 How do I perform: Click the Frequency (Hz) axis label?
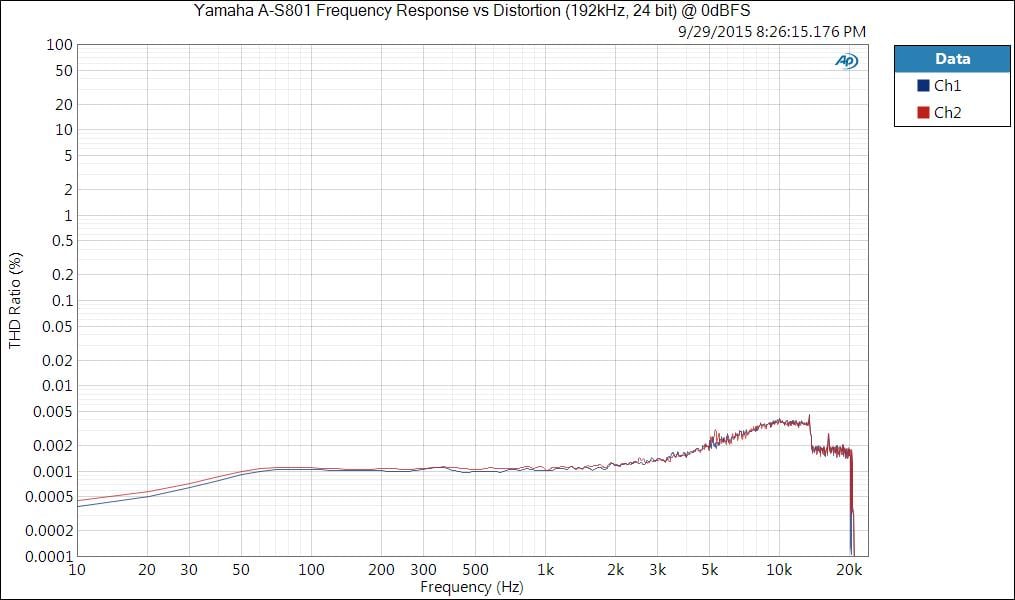471,587
